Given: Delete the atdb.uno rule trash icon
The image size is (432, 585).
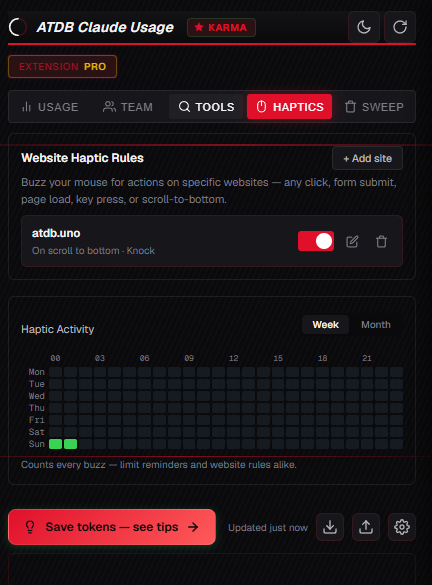Looking at the screenshot, I should pyautogui.click(x=381, y=241).
